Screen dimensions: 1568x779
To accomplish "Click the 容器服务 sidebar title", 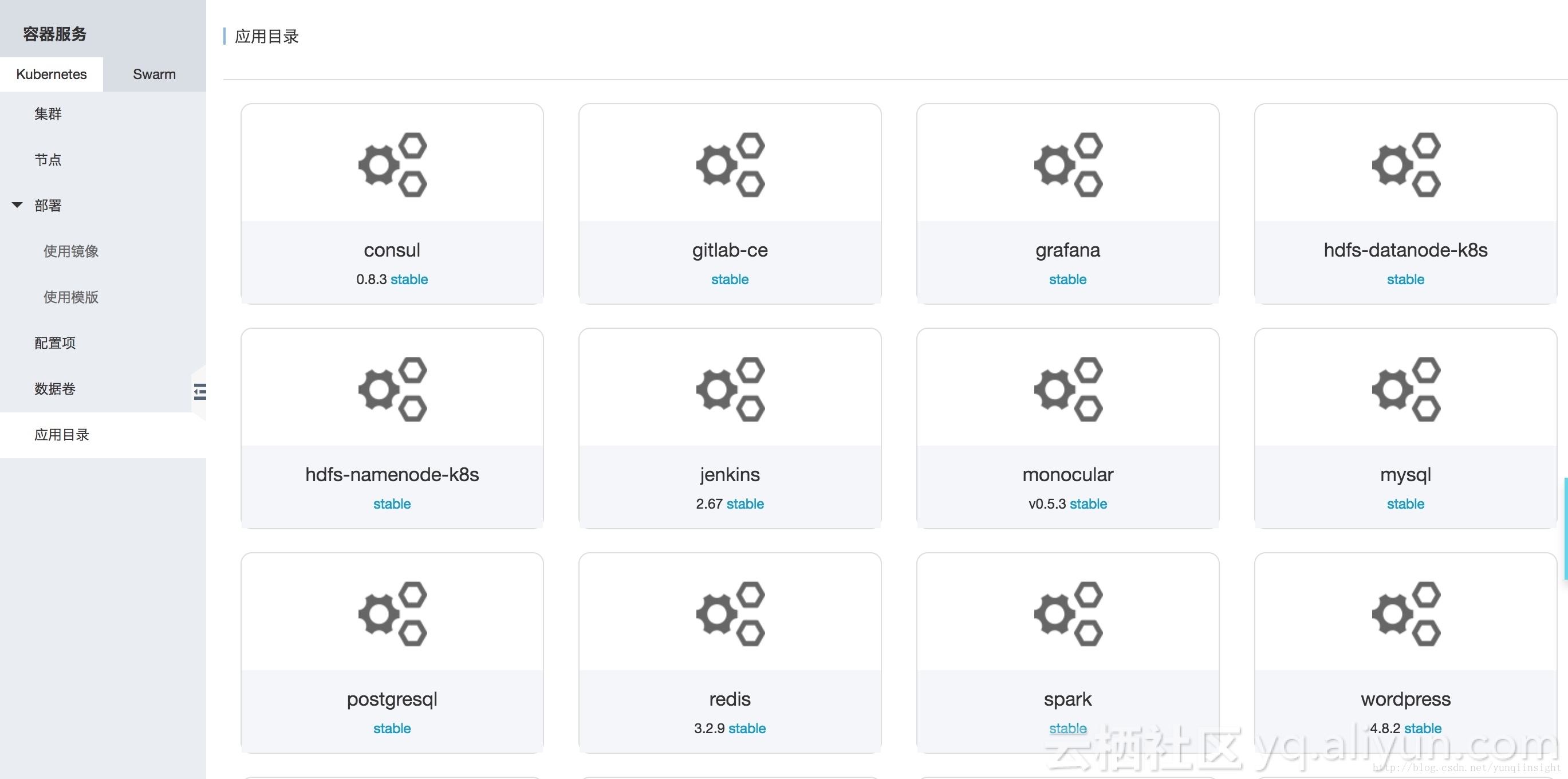I will 55,34.
